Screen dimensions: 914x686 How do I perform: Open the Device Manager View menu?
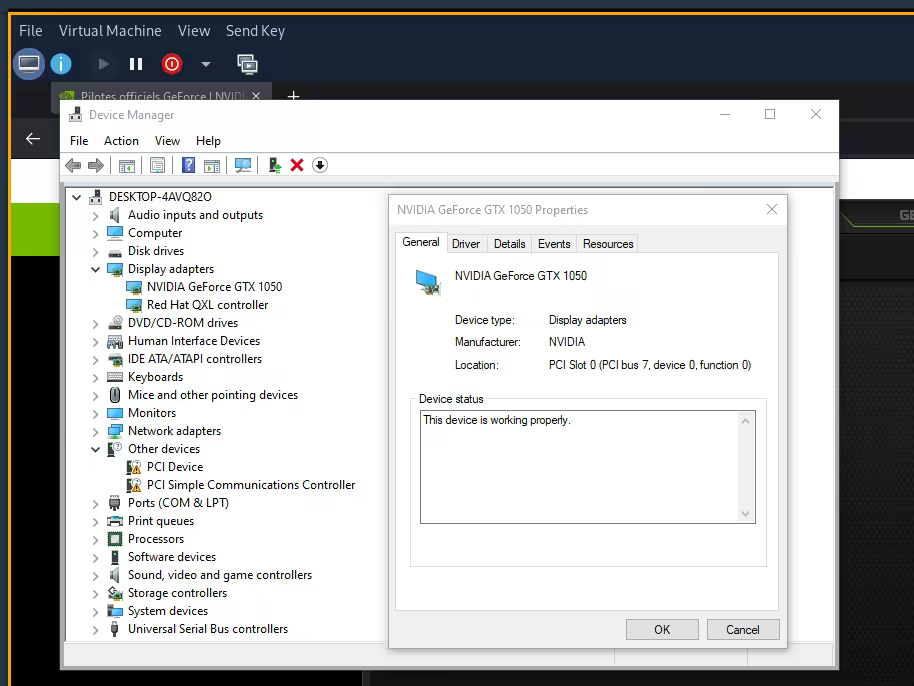[x=167, y=140]
